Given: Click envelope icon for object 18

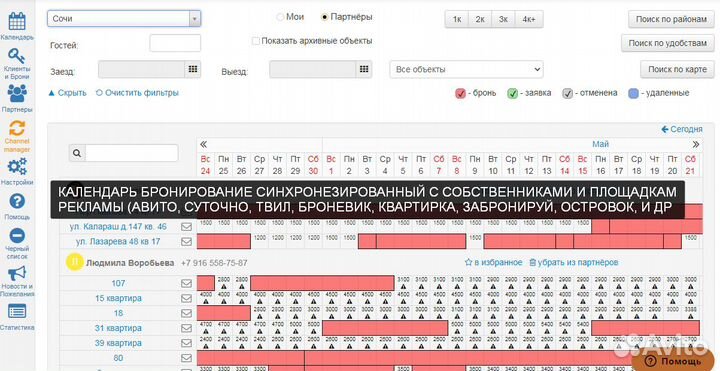Looking at the screenshot, I should pos(186,313).
